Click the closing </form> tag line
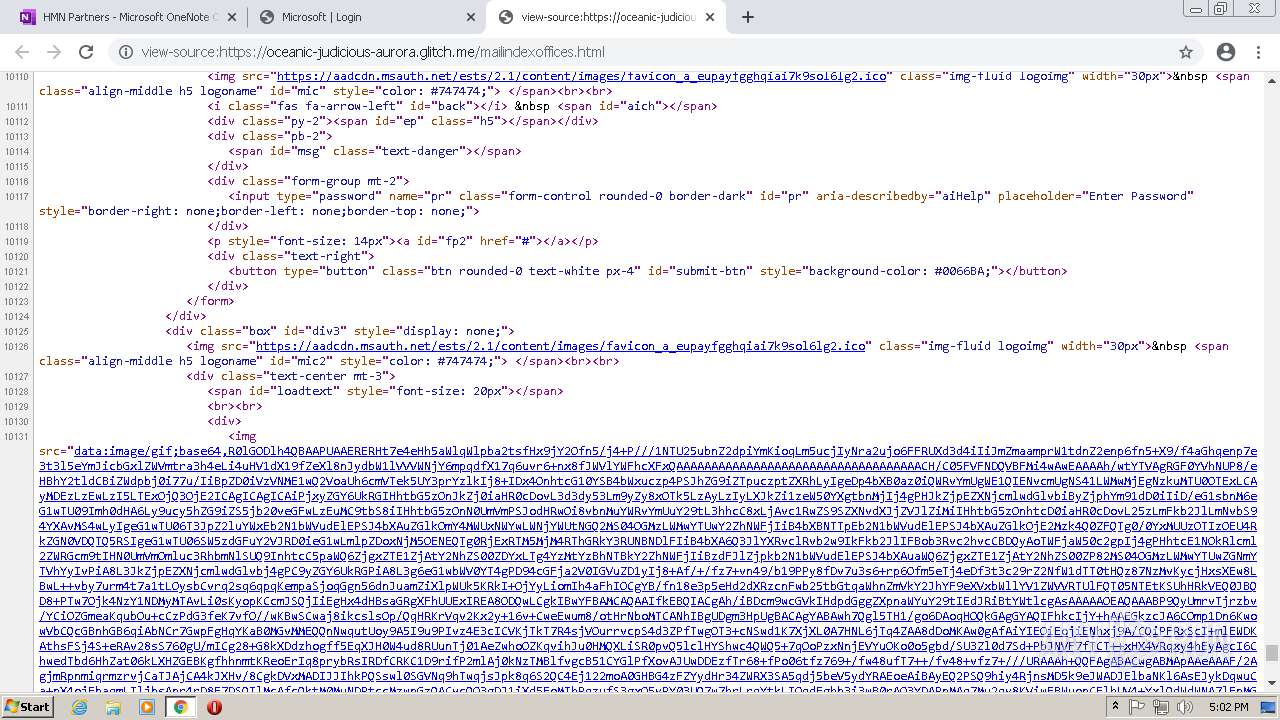The image size is (1280, 720). [x=210, y=301]
